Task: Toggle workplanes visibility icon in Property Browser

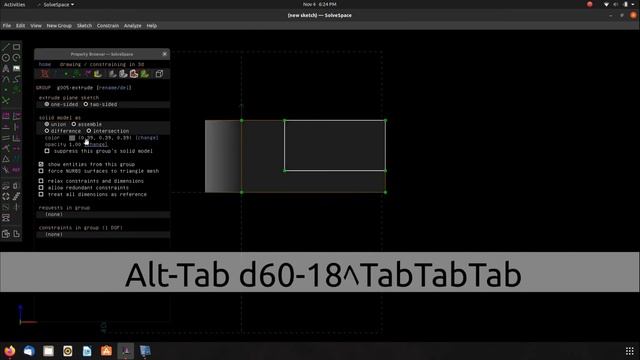Action: (x=44, y=73)
